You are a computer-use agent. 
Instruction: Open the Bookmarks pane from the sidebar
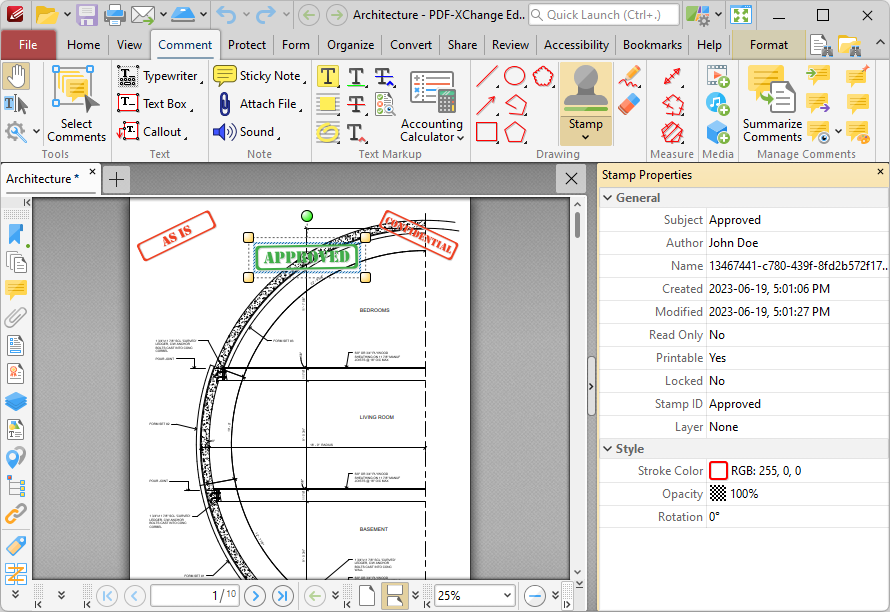pyautogui.click(x=16, y=234)
